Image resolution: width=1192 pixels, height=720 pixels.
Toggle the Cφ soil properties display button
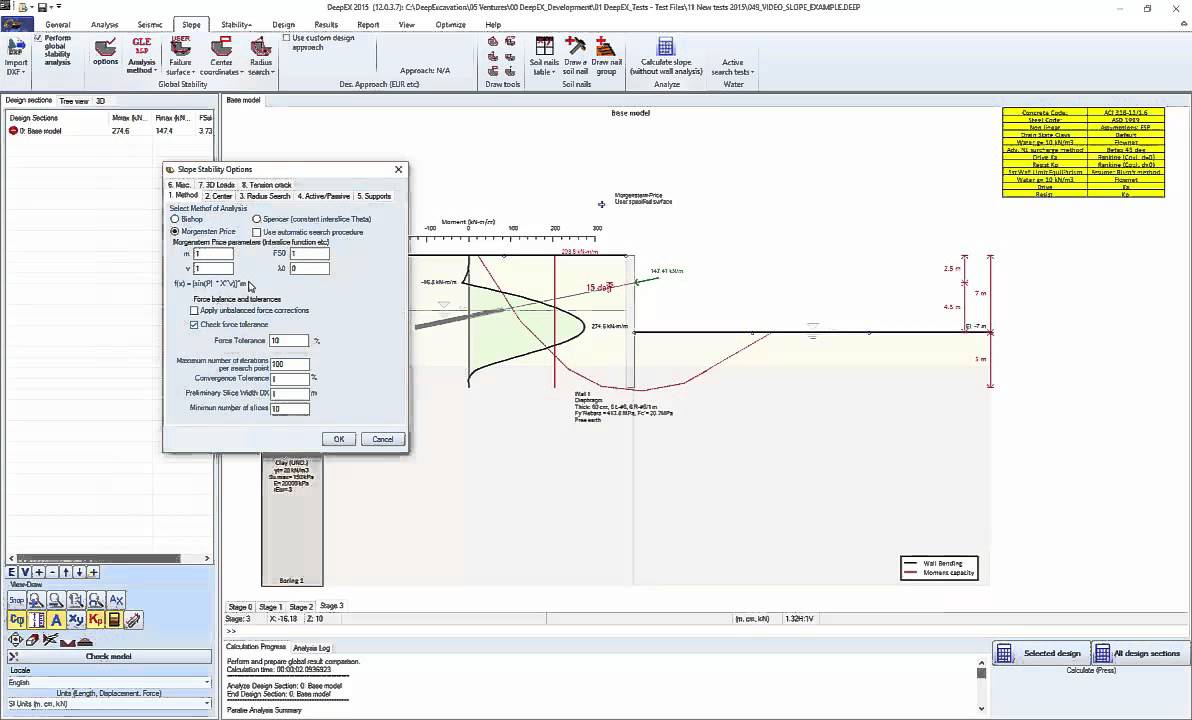(16, 620)
